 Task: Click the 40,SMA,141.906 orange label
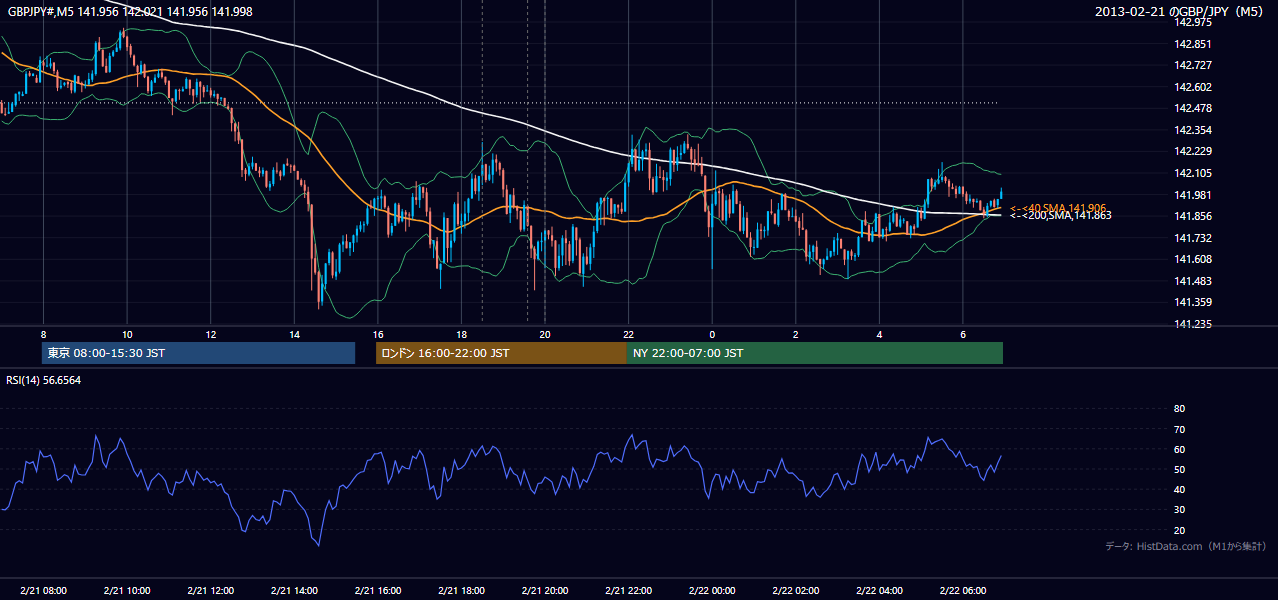[1058, 208]
